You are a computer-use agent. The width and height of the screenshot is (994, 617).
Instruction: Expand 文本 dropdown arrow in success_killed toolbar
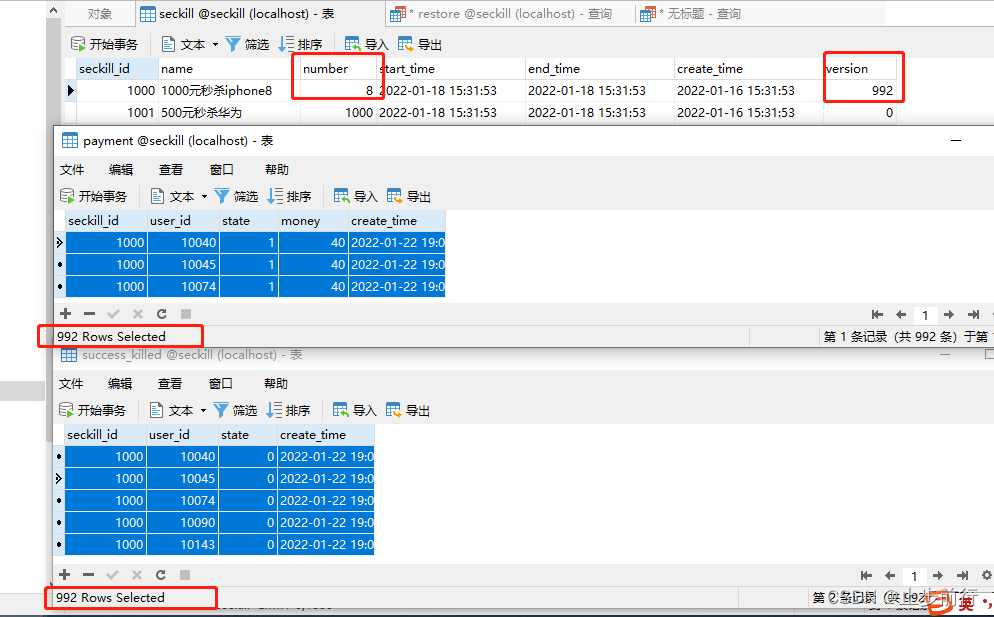203,411
